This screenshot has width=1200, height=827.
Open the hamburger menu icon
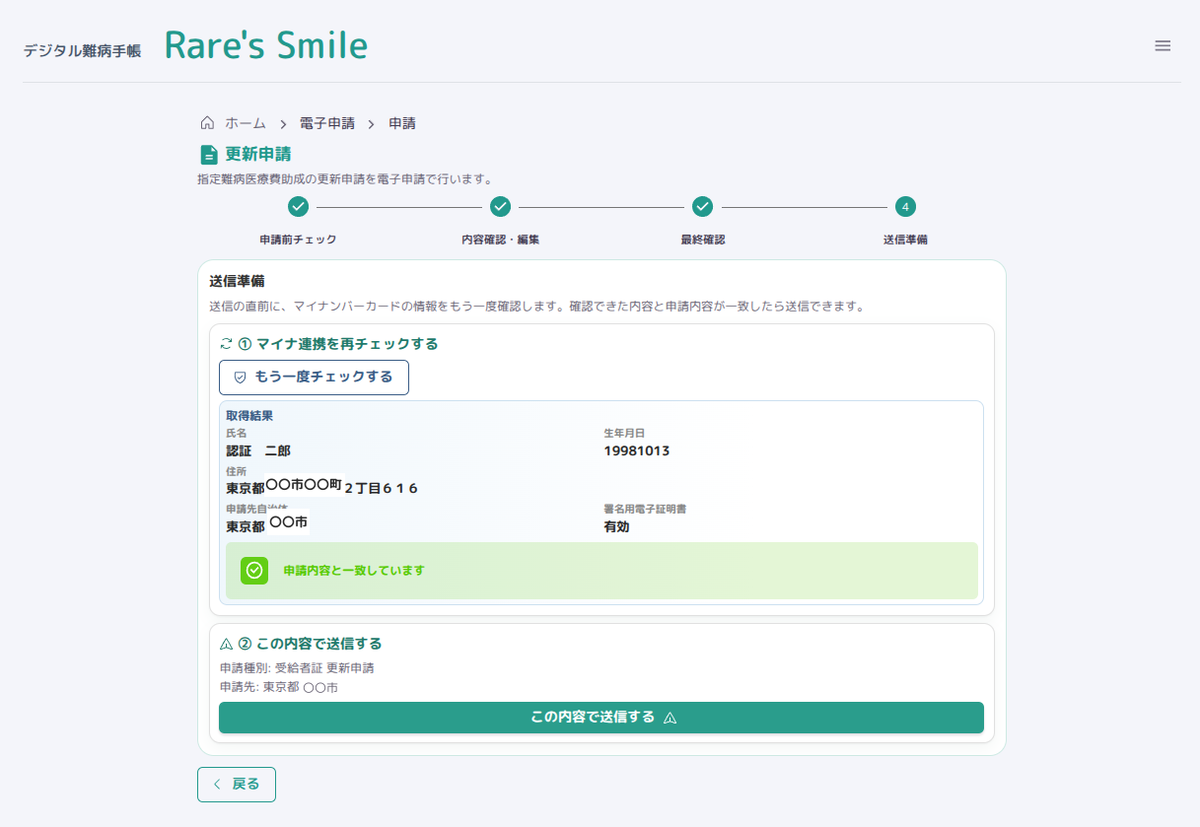coord(1162,45)
